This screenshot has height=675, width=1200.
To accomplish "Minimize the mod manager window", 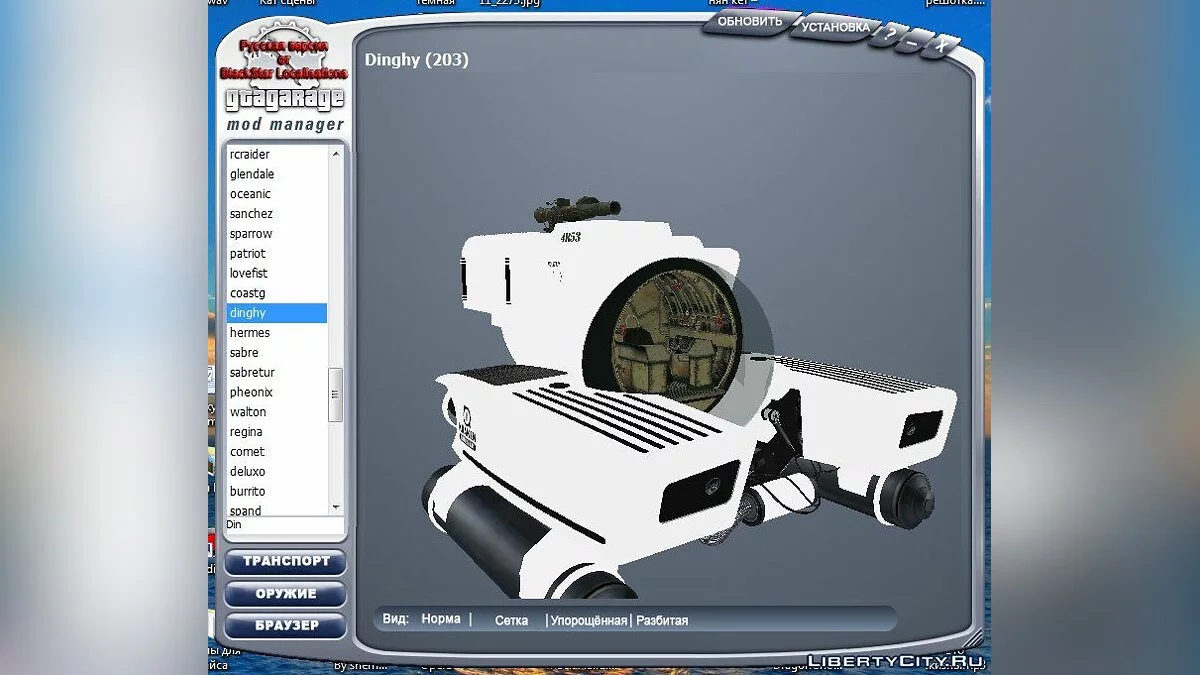I will (x=913, y=42).
